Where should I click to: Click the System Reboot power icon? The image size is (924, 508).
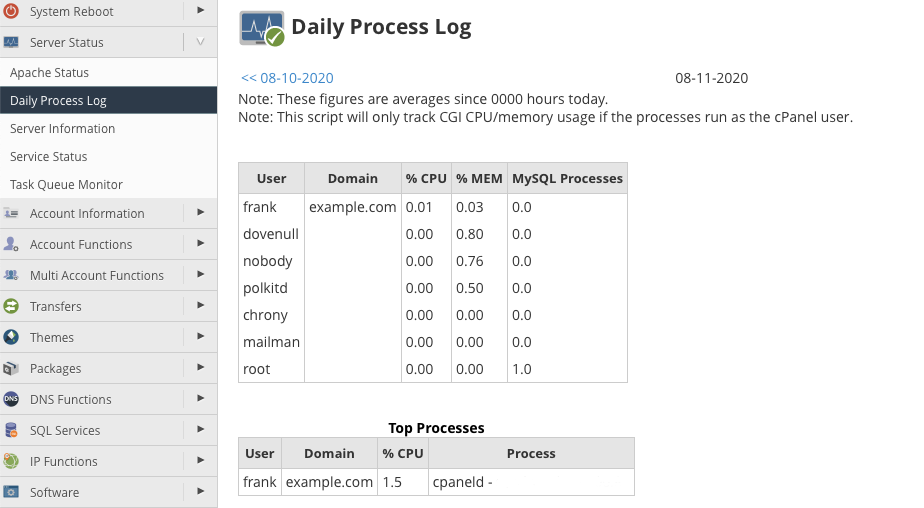11,12
